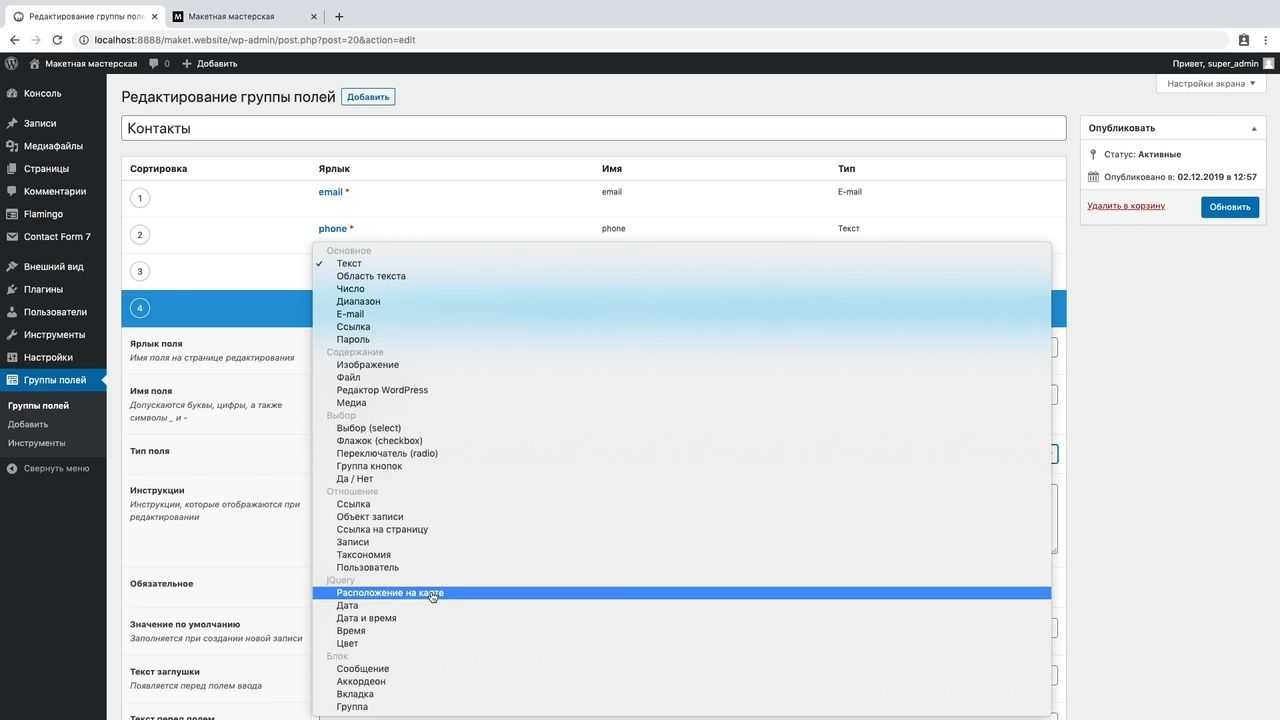Choose Флажок (checkbox) option
This screenshot has width=1280, height=720.
(682, 441)
